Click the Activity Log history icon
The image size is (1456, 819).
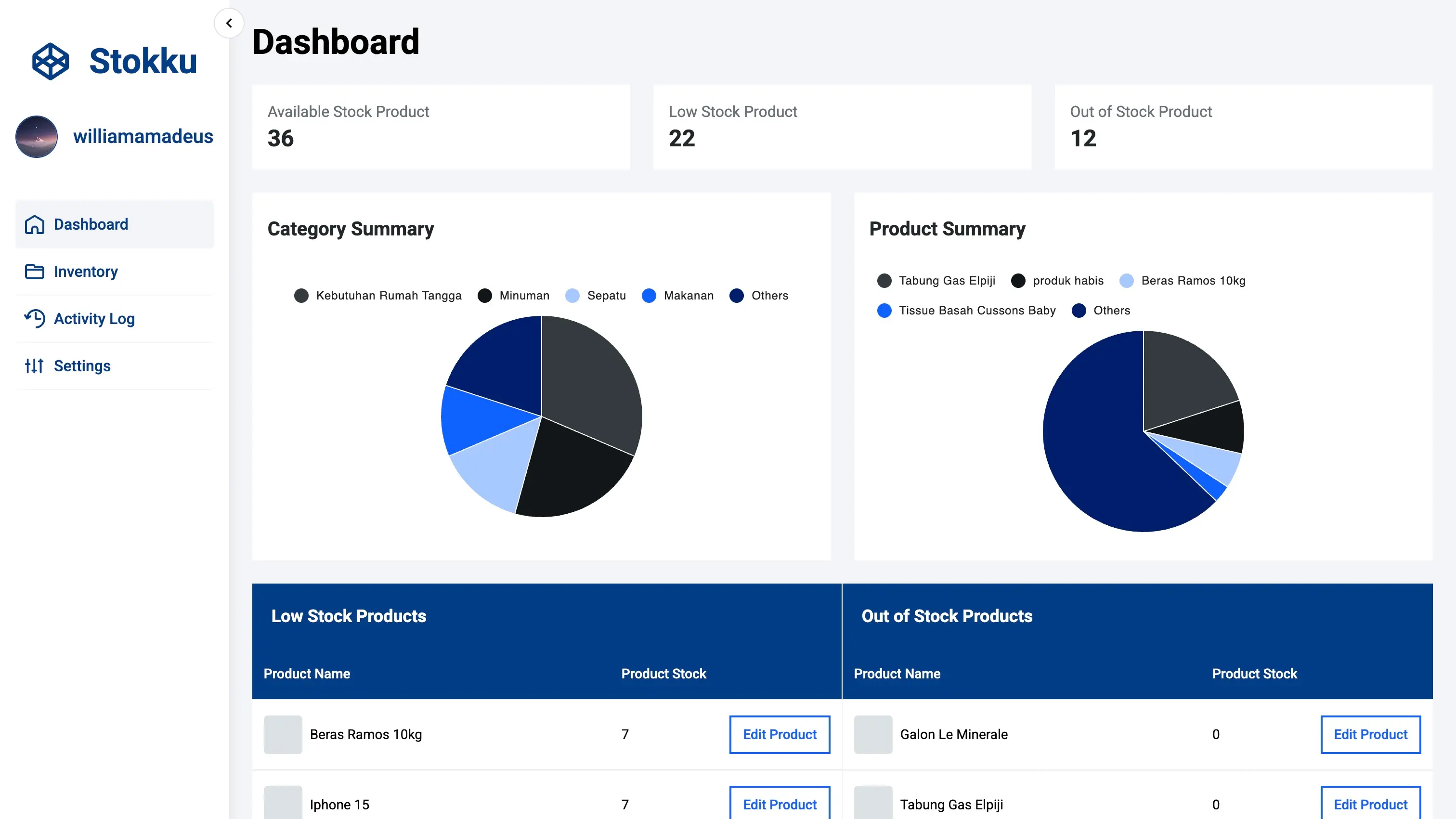pos(35,319)
